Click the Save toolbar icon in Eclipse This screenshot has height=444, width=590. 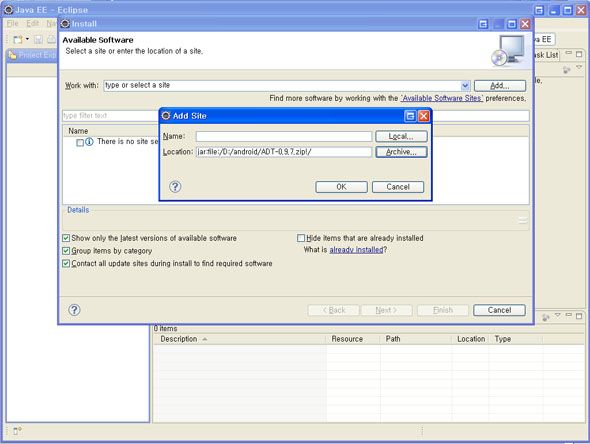pos(38,40)
